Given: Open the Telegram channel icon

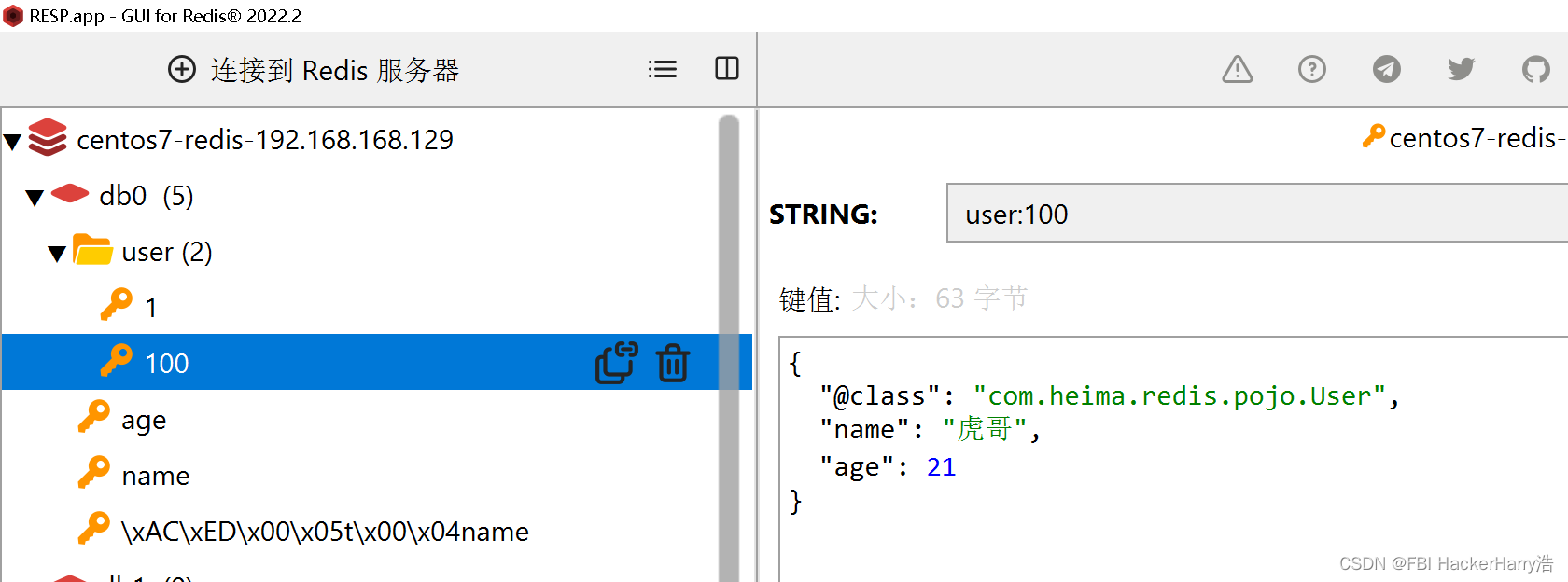Looking at the screenshot, I should [1387, 69].
